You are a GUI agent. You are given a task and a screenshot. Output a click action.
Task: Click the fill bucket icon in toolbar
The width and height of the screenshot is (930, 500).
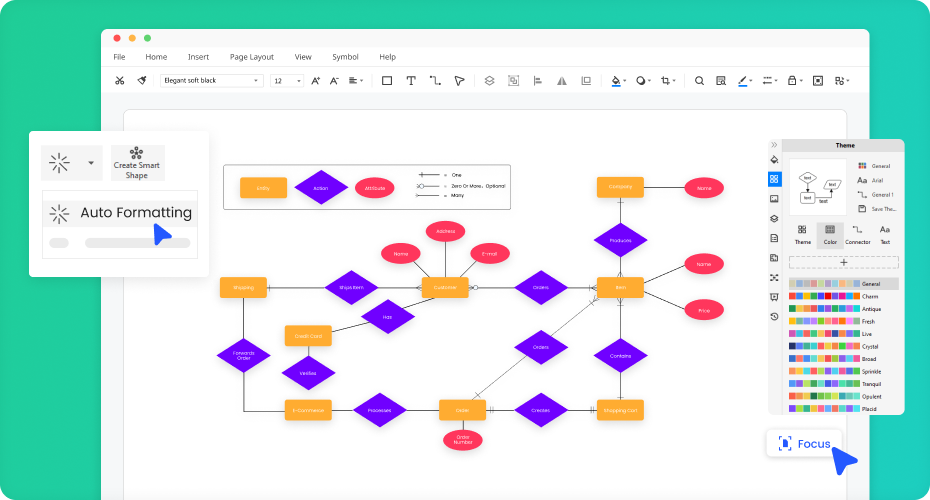(616, 81)
